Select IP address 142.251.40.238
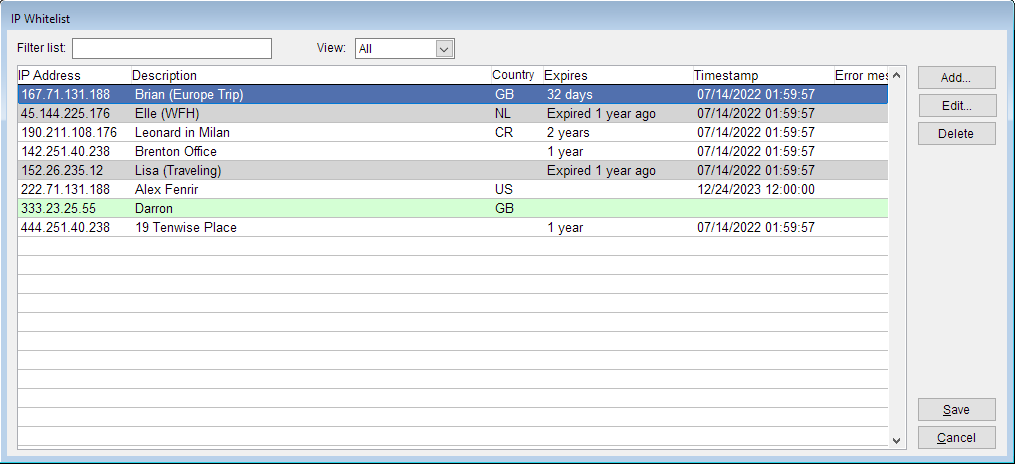This screenshot has width=1015, height=464. click(x=65, y=151)
